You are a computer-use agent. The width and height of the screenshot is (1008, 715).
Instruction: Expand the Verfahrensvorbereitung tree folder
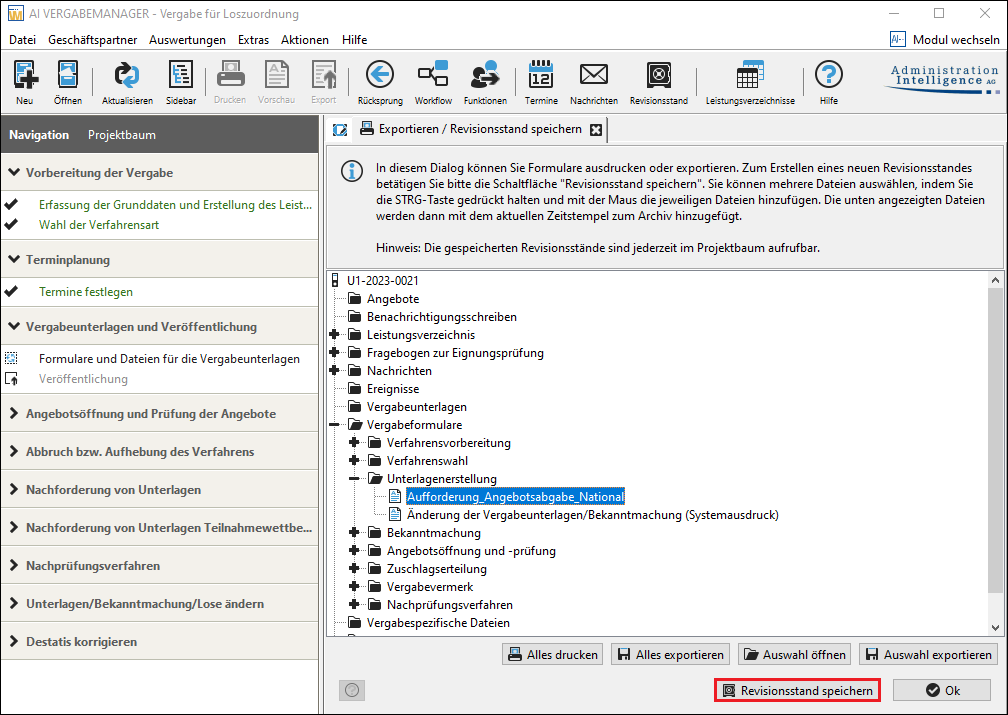(354, 442)
